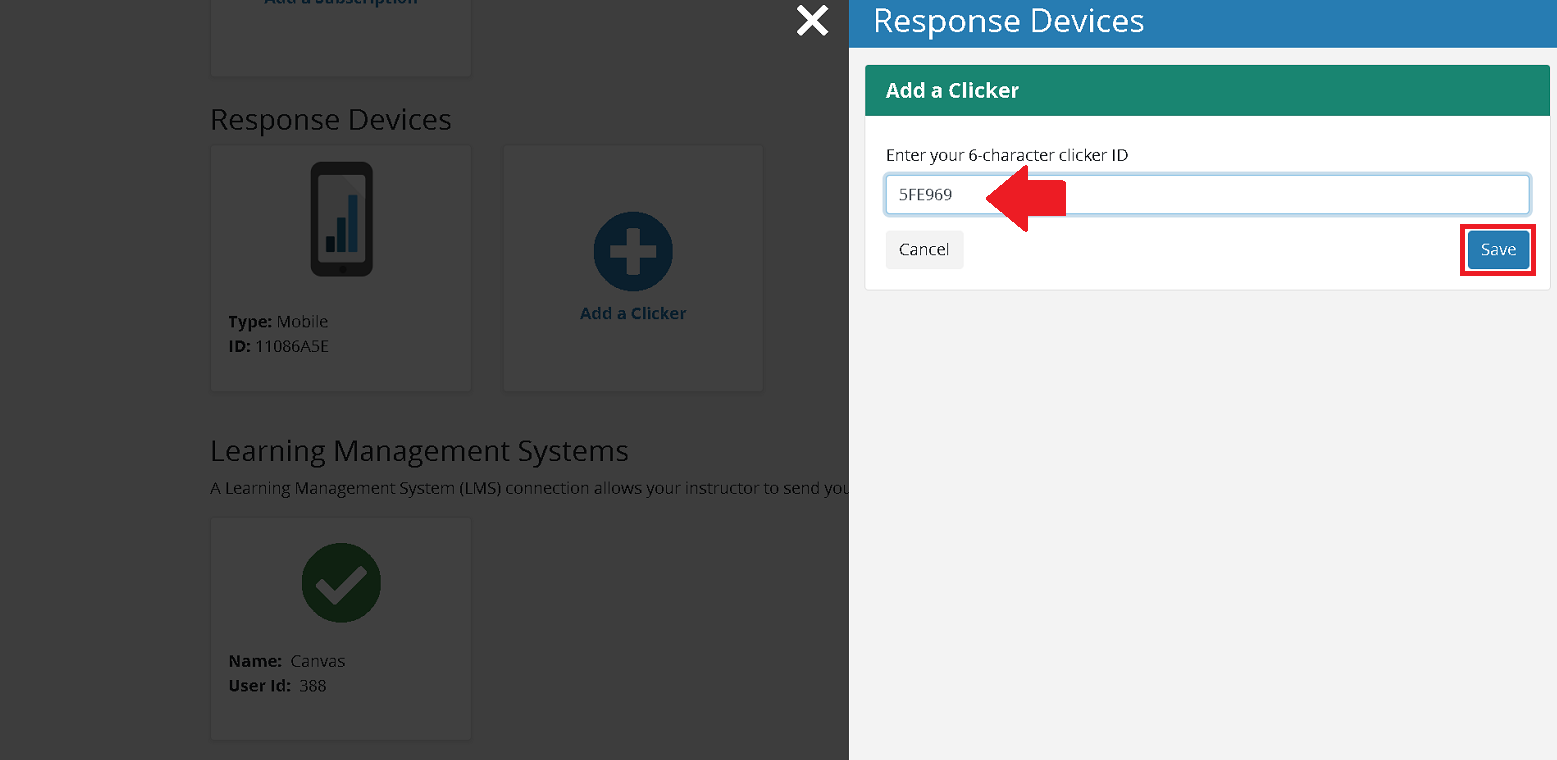Image resolution: width=1557 pixels, height=760 pixels.
Task: Click the blue Response Devices panel title
Action: 1009,21
